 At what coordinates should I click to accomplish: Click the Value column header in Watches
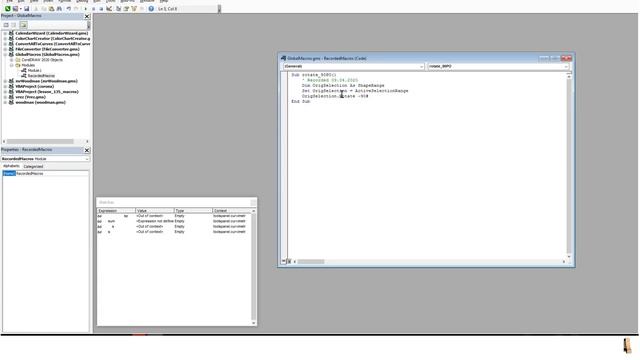(x=155, y=211)
